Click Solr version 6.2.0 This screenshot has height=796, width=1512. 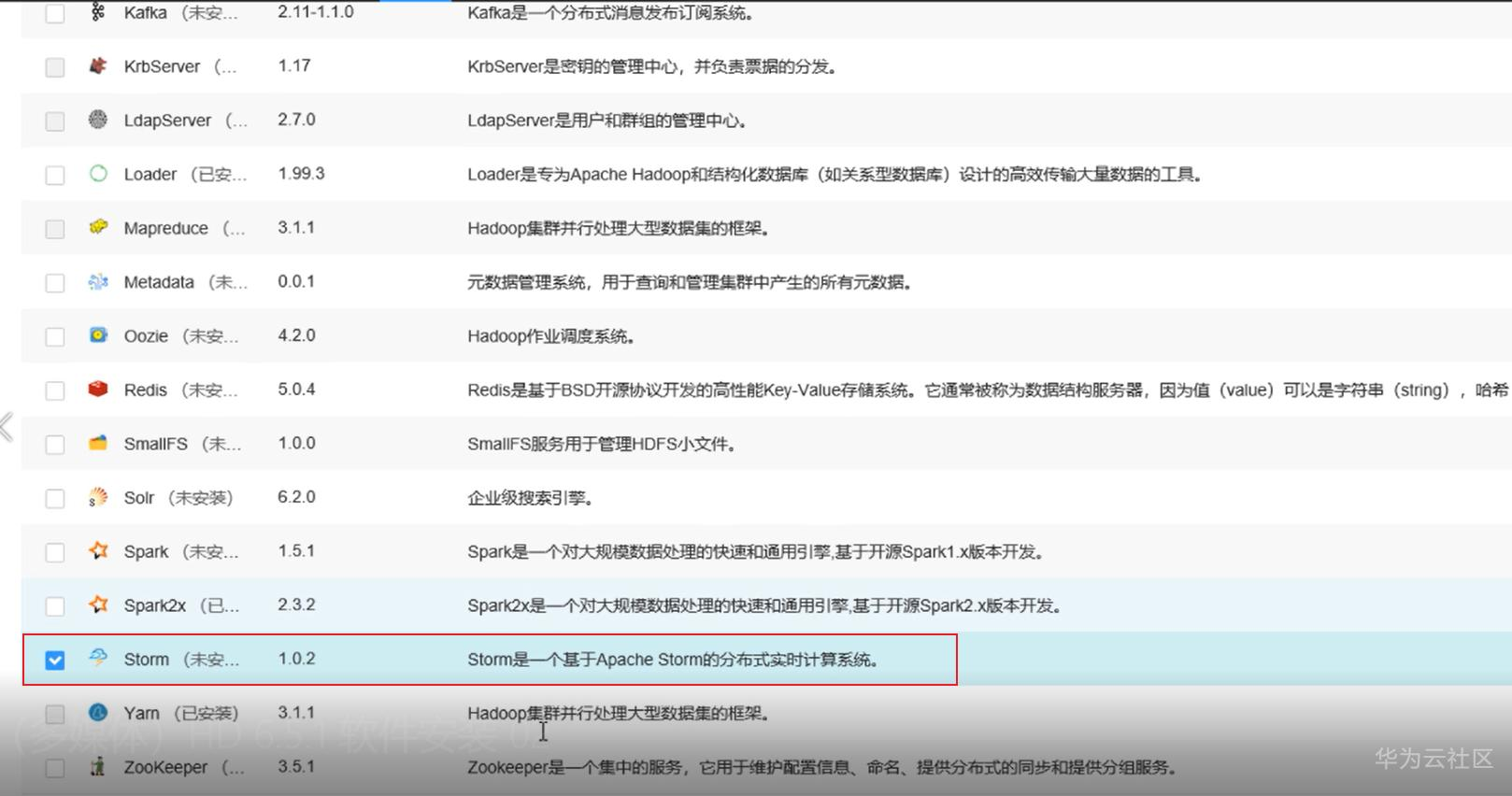(296, 497)
